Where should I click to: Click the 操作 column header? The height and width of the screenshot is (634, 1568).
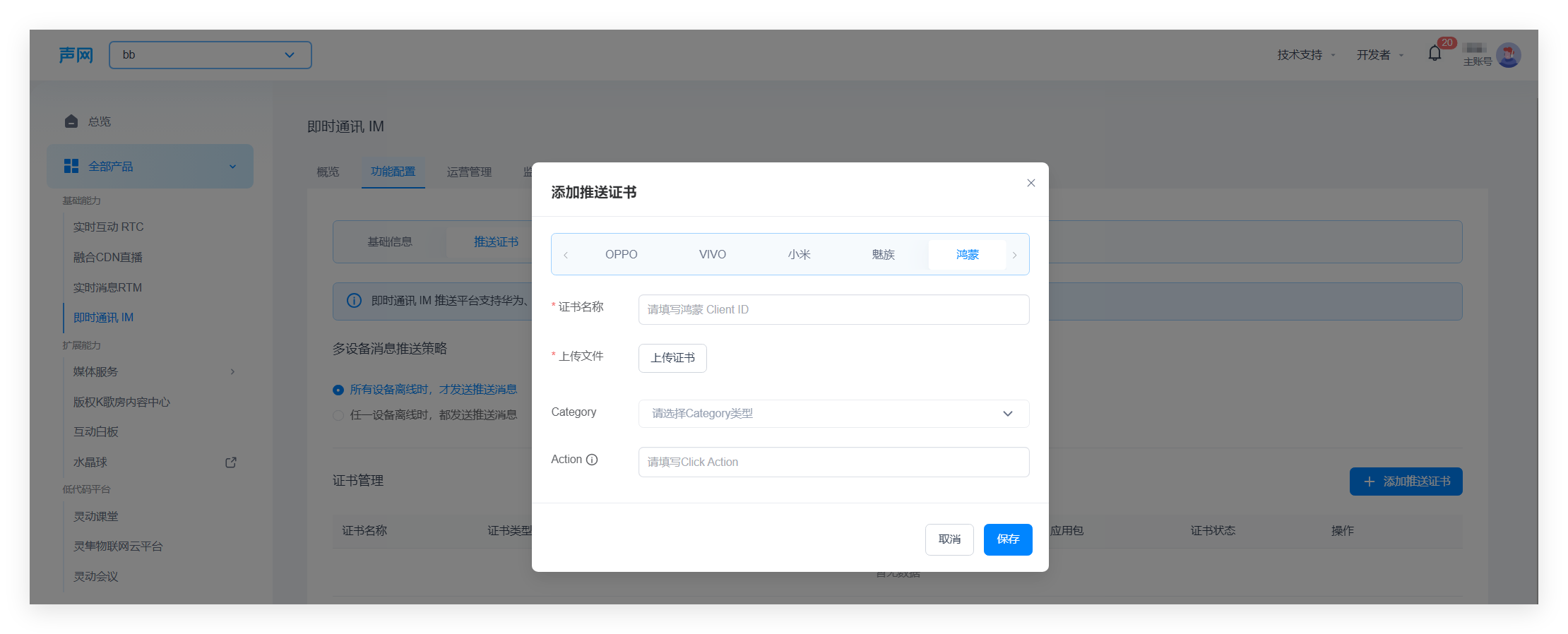pyautogui.click(x=1342, y=531)
